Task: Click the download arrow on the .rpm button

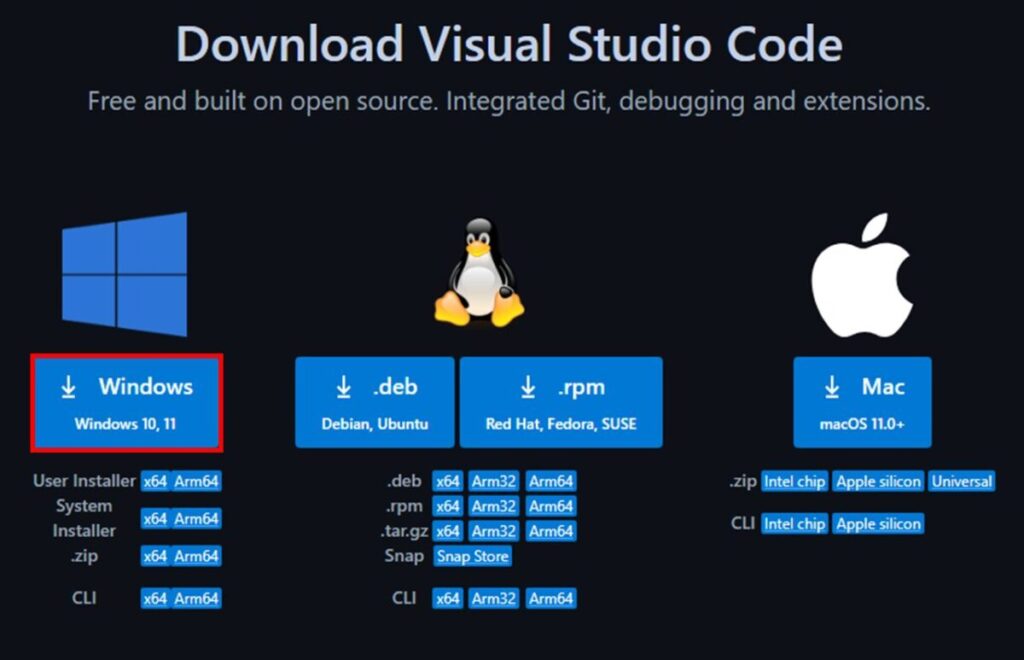Action: (527, 387)
